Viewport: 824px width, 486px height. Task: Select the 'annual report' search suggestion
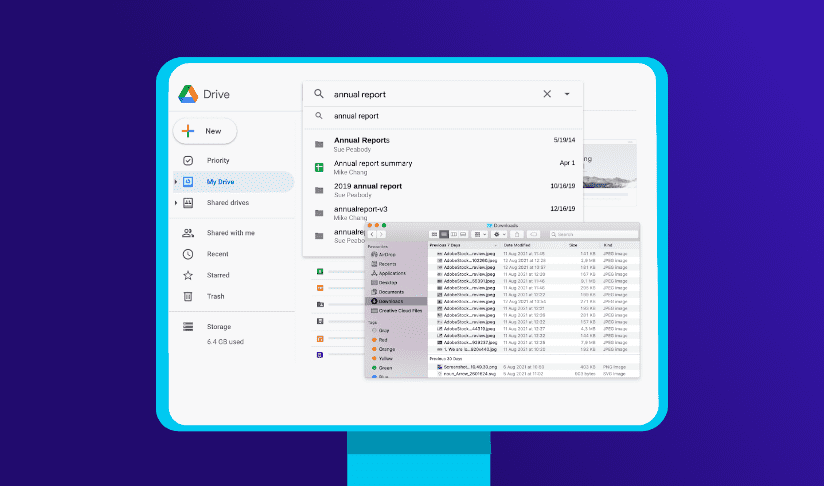(356, 116)
